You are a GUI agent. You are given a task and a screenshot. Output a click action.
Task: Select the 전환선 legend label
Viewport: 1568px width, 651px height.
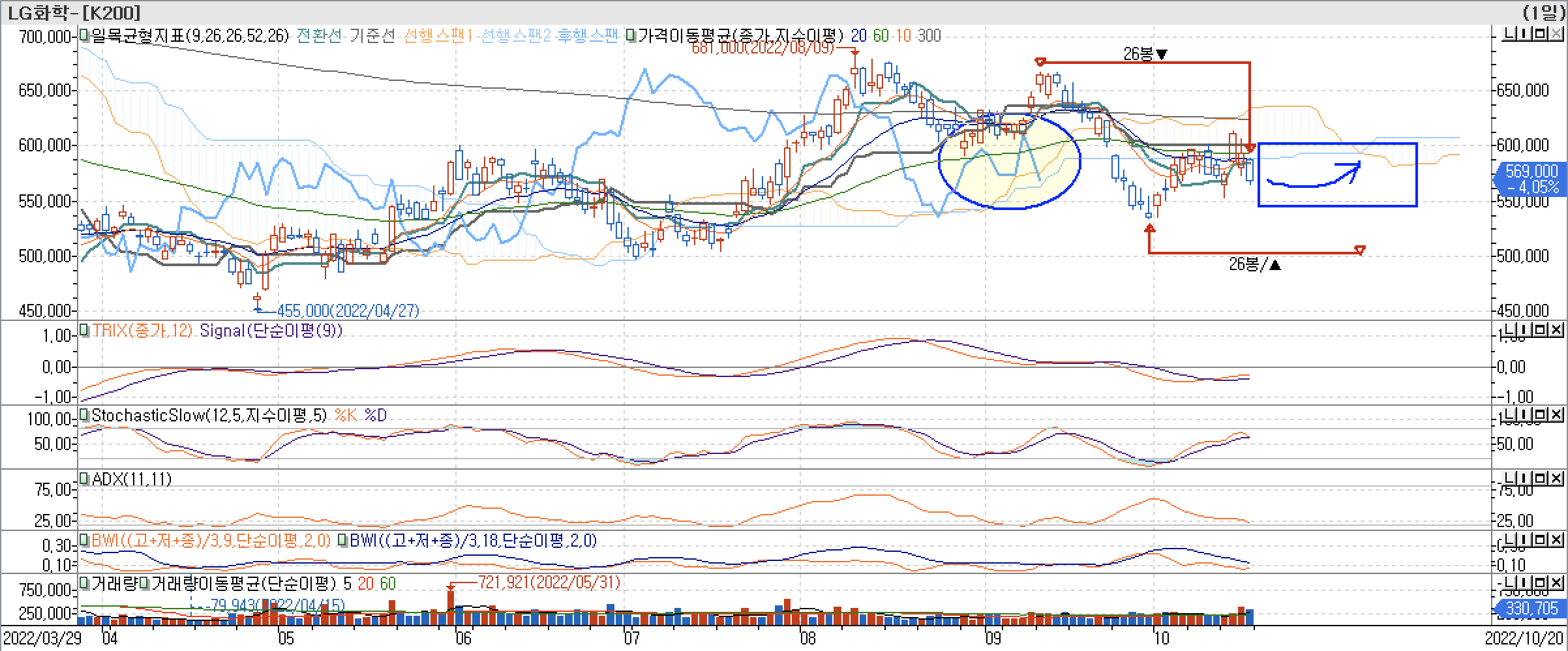click(x=319, y=35)
